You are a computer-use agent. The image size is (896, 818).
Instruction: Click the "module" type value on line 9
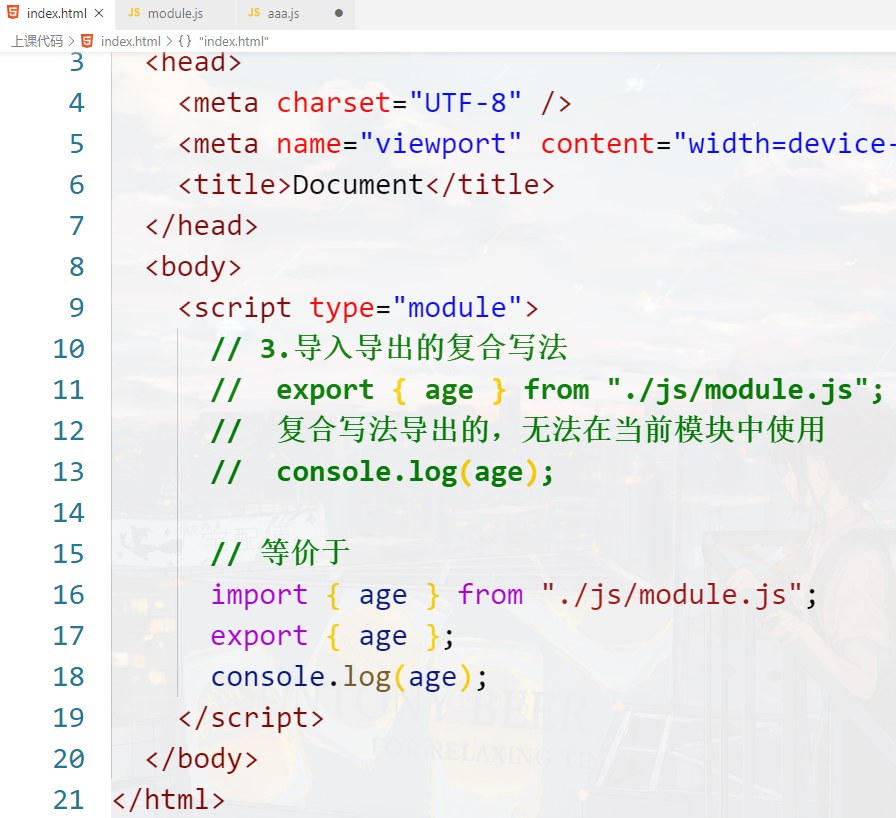pos(457,308)
